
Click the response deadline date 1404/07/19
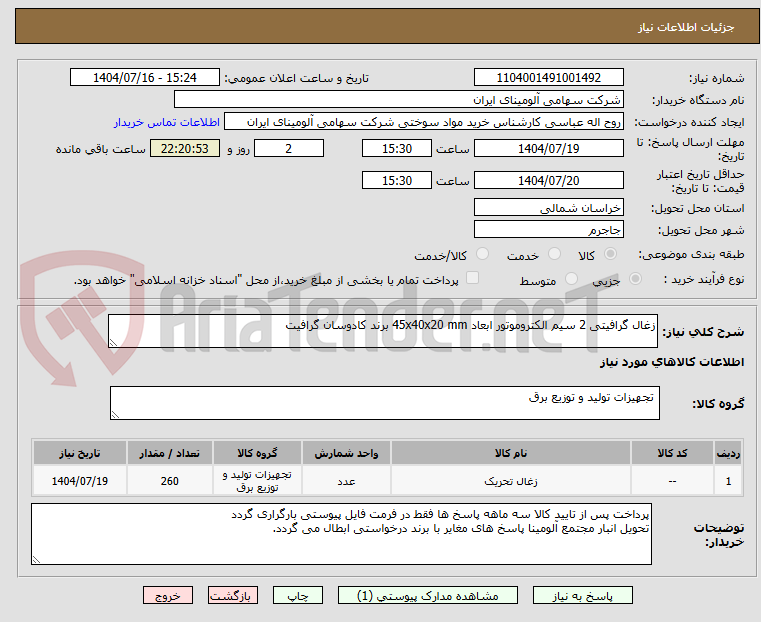(548, 148)
